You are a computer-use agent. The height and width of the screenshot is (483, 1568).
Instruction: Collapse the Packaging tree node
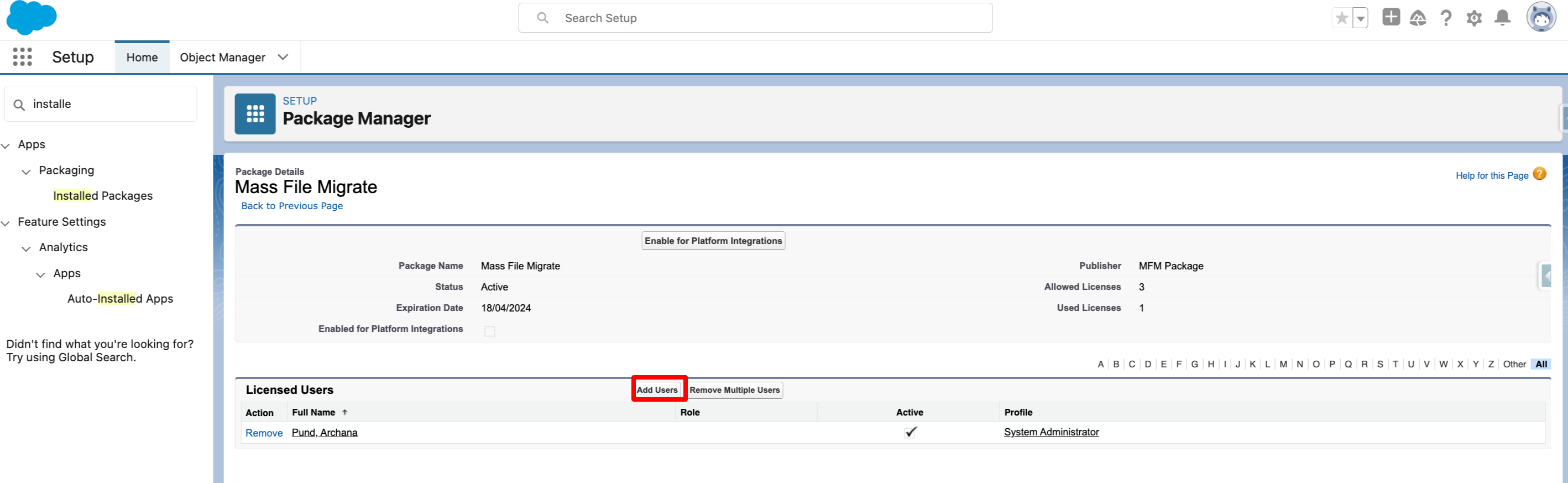click(x=26, y=172)
